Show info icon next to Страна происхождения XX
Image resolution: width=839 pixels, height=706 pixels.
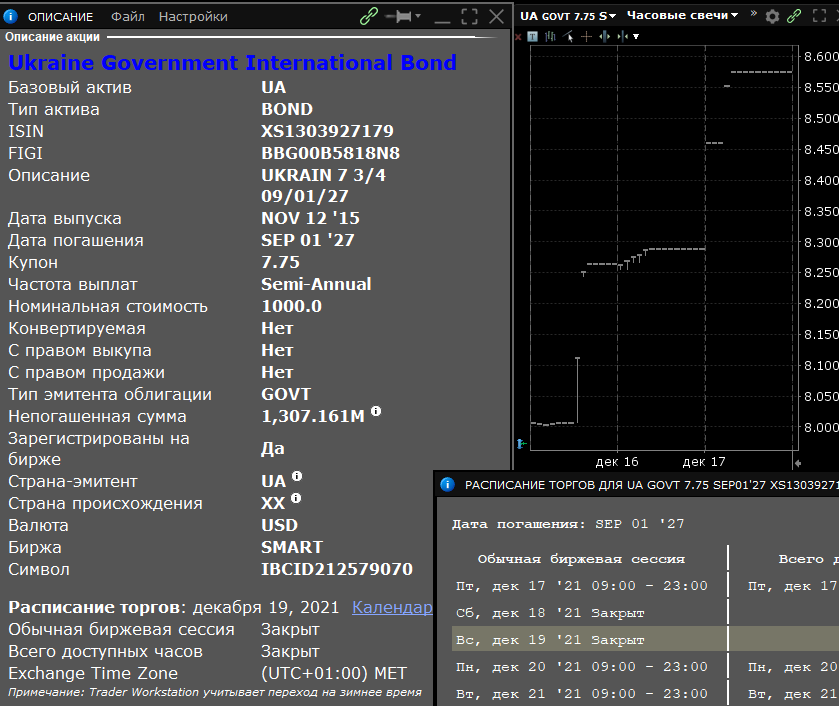coord(296,498)
